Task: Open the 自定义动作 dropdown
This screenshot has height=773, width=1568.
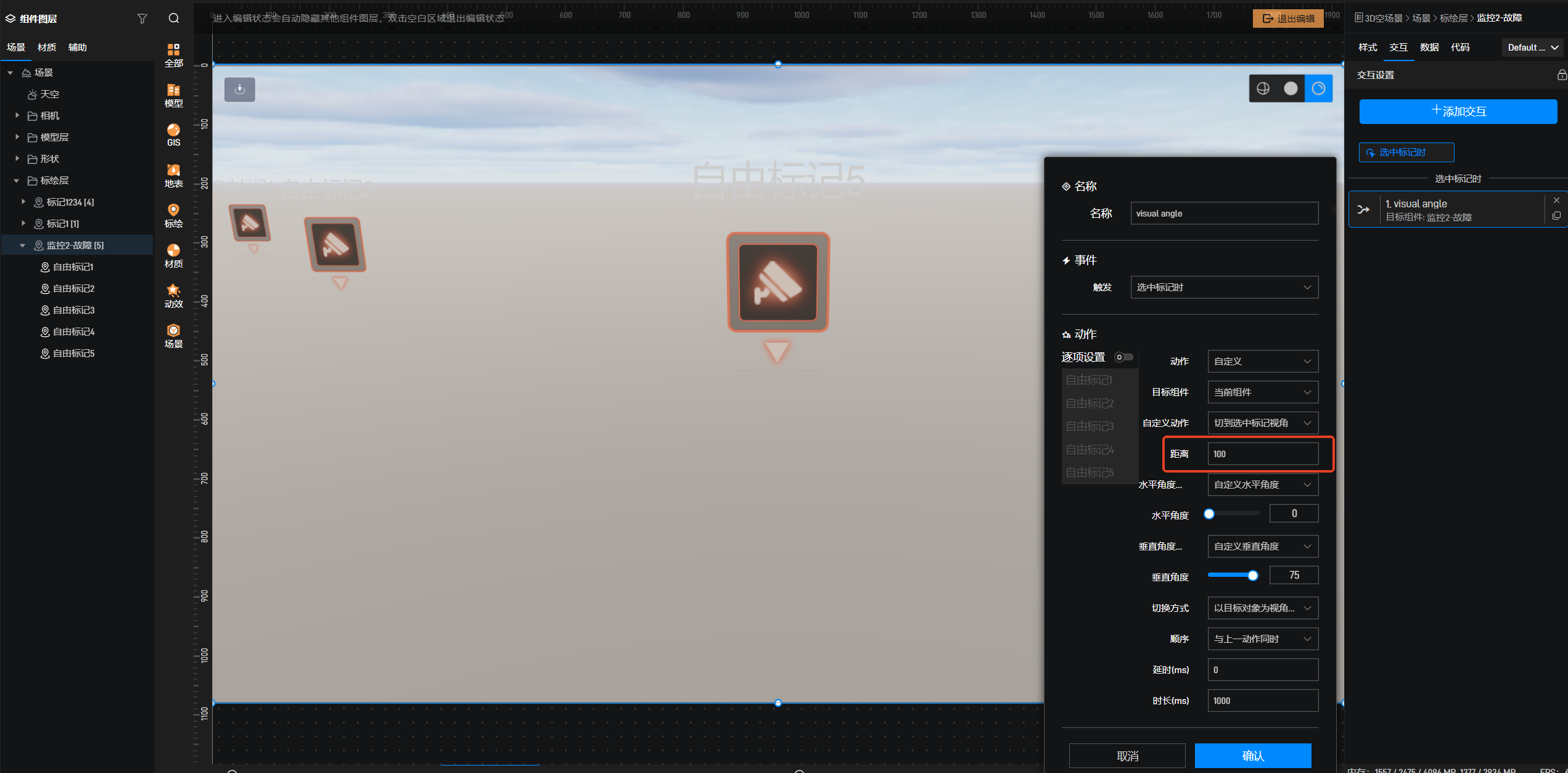Action: point(1262,423)
